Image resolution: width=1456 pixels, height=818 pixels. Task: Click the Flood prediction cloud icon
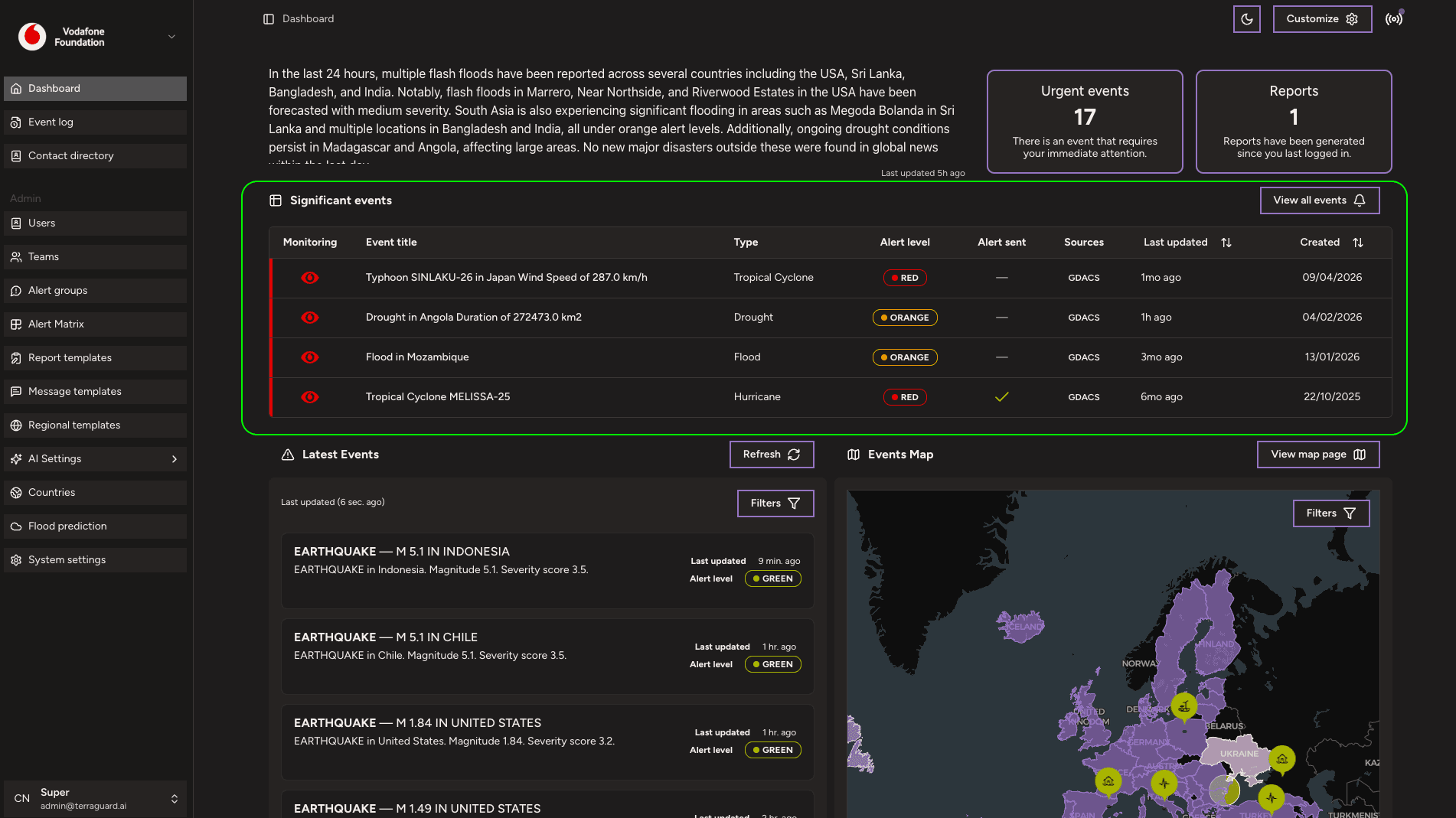pos(16,526)
